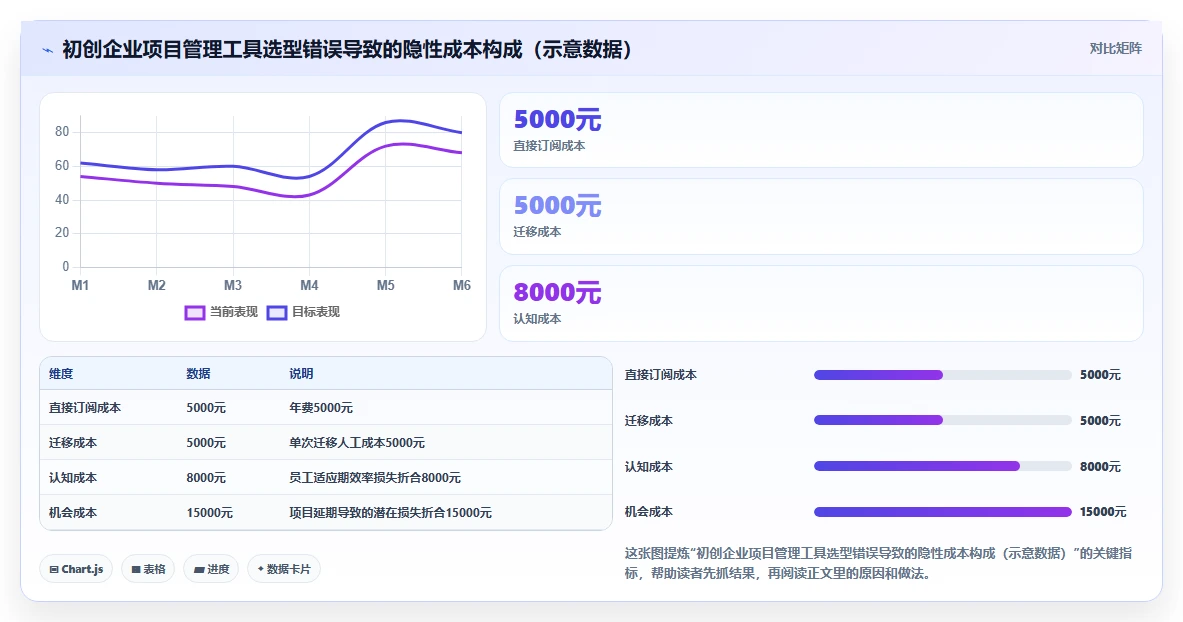Click the wave icon beside the title

48,51
